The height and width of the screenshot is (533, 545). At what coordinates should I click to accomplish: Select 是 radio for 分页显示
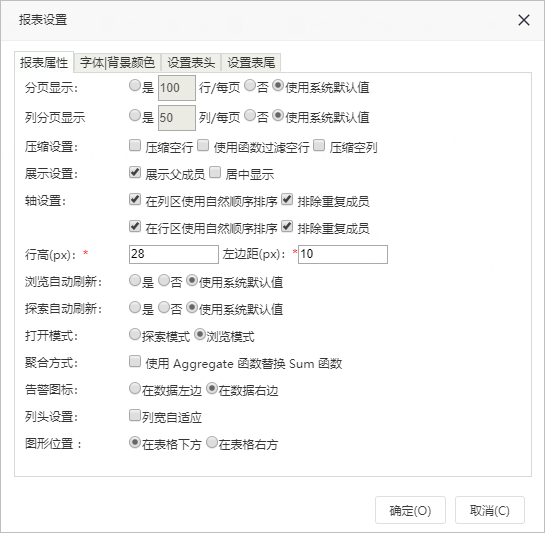pyautogui.click(x=135, y=86)
